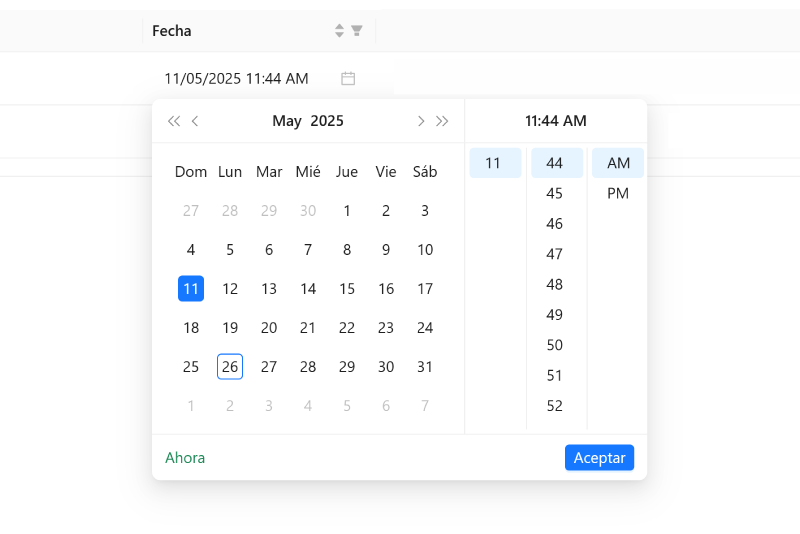
Task: Select May 31 in the calendar
Action: click(x=425, y=367)
